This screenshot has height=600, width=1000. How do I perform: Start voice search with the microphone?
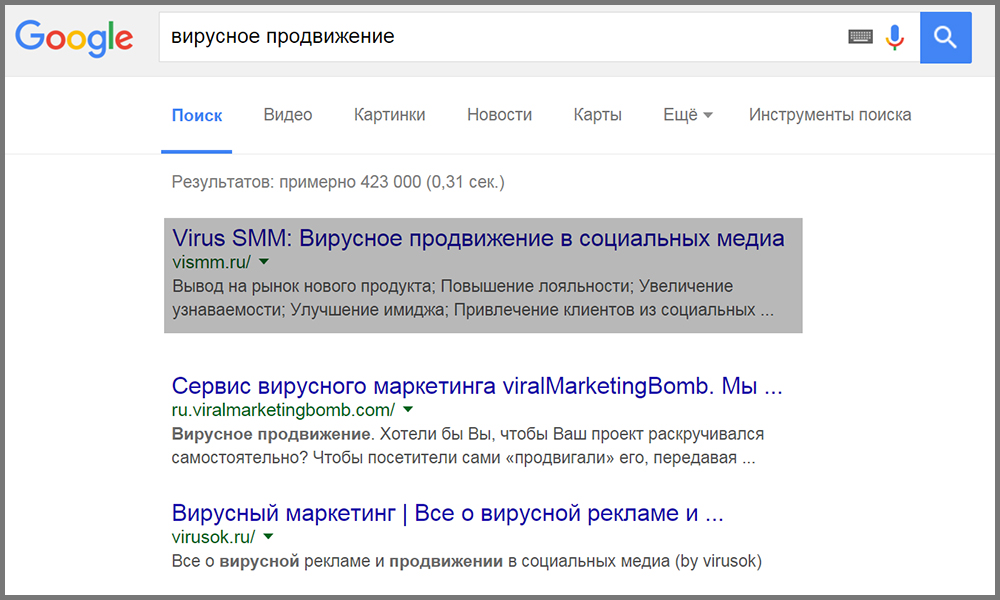point(895,38)
